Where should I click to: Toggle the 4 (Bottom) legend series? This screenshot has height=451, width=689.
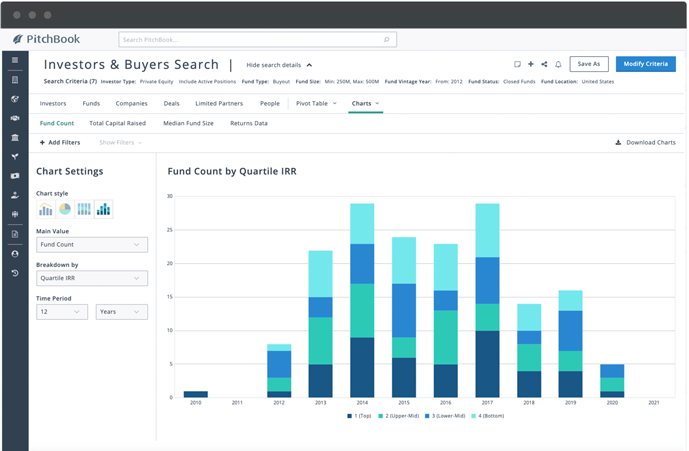point(488,416)
